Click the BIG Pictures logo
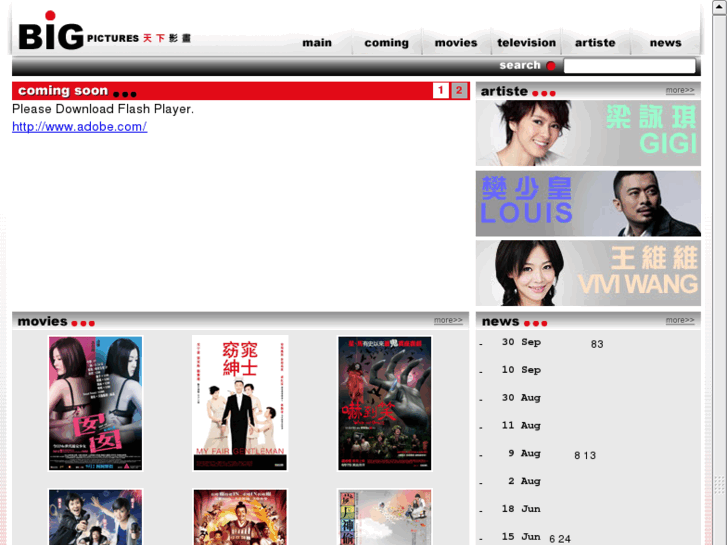 (105, 31)
